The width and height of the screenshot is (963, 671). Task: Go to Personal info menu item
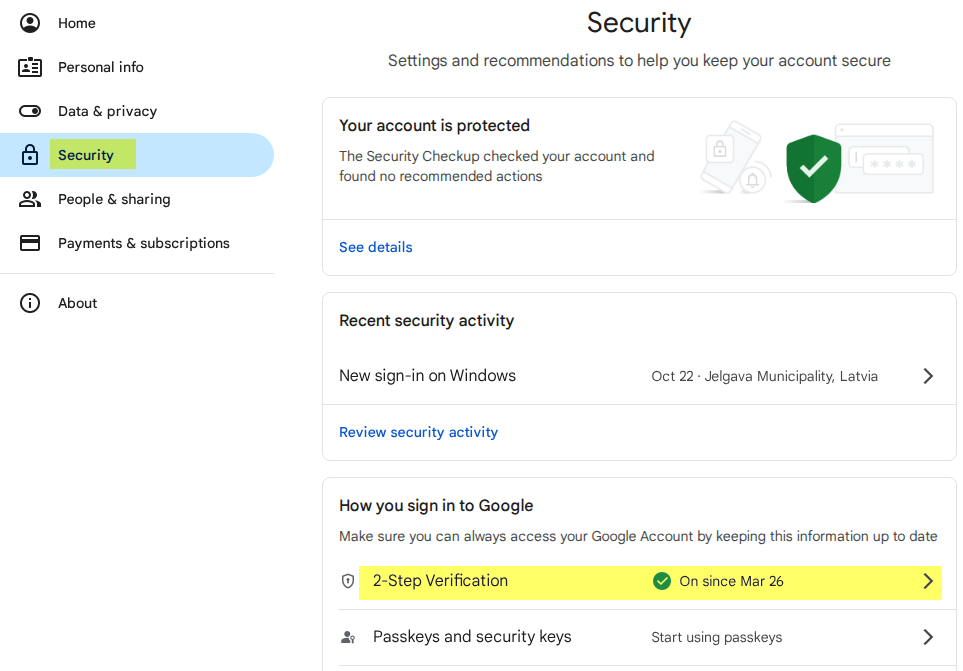click(101, 67)
